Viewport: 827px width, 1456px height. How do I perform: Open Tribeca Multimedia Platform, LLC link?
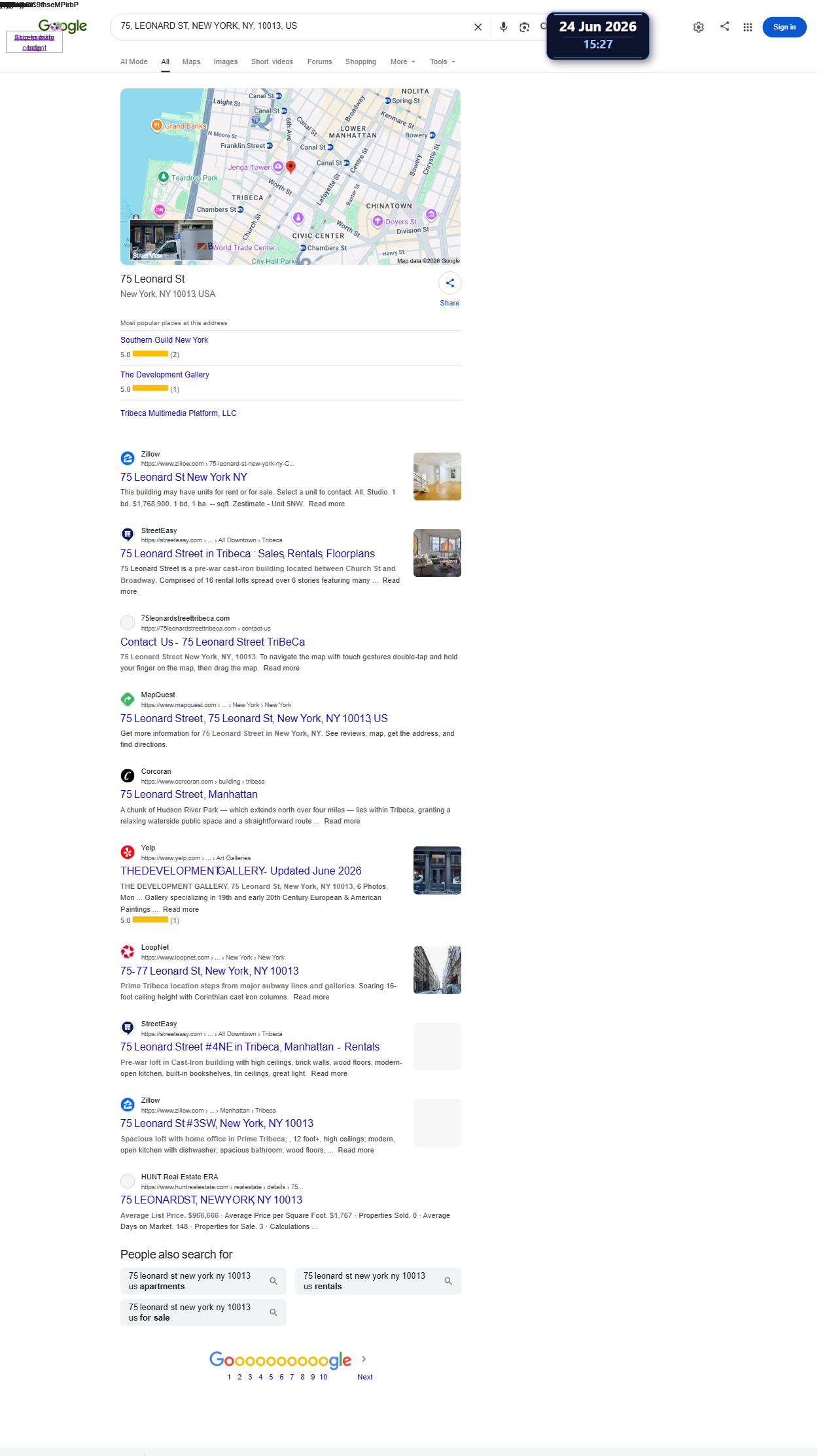[x=179, y=413]
